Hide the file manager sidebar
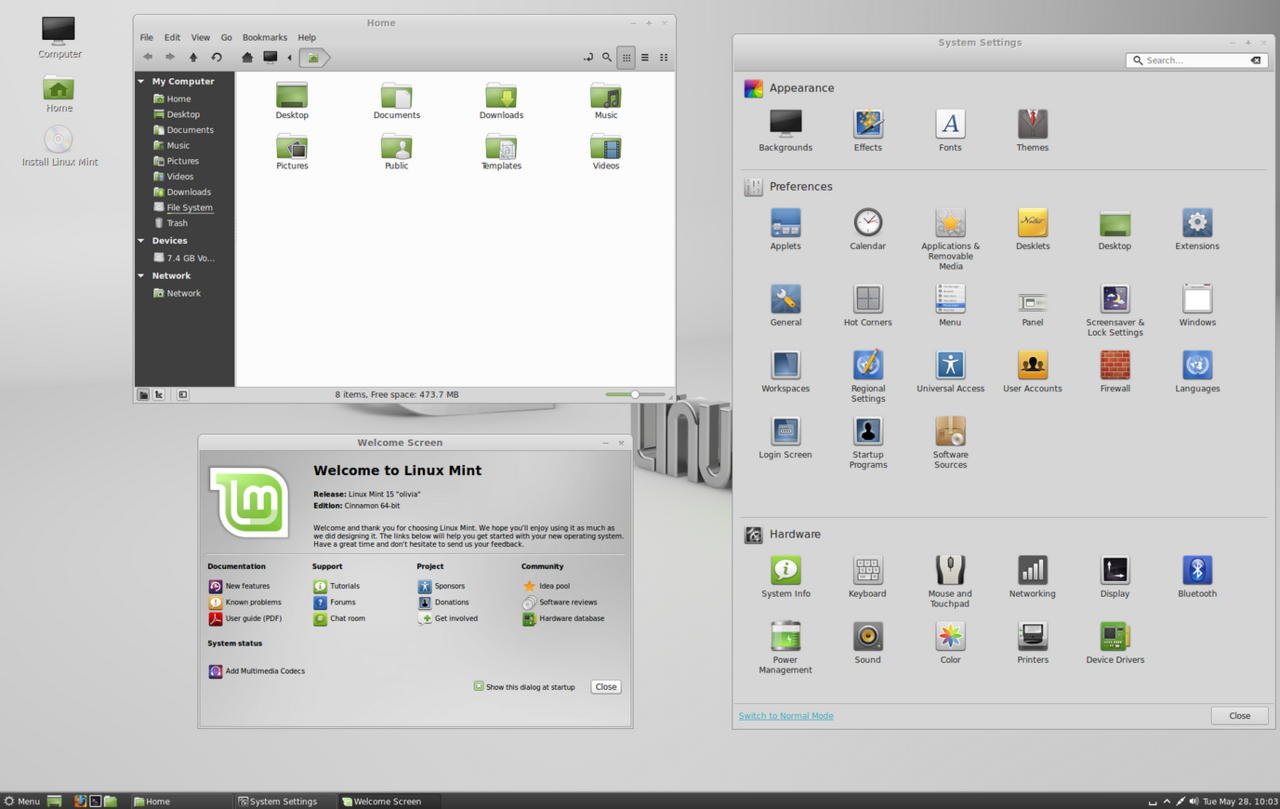The width and height of the screenshot is (1280, 809). pos(182,394)
